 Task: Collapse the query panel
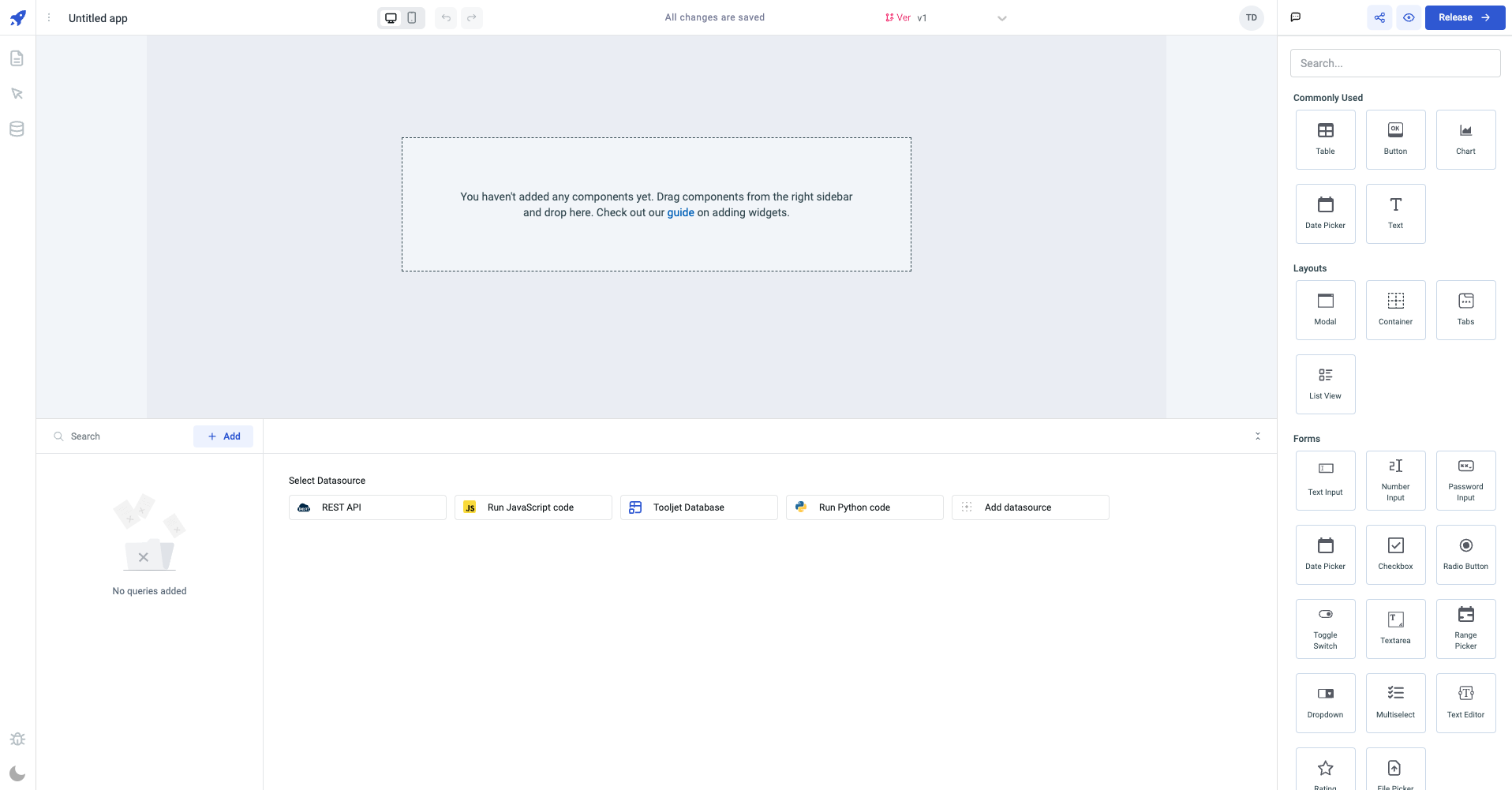1257,436
